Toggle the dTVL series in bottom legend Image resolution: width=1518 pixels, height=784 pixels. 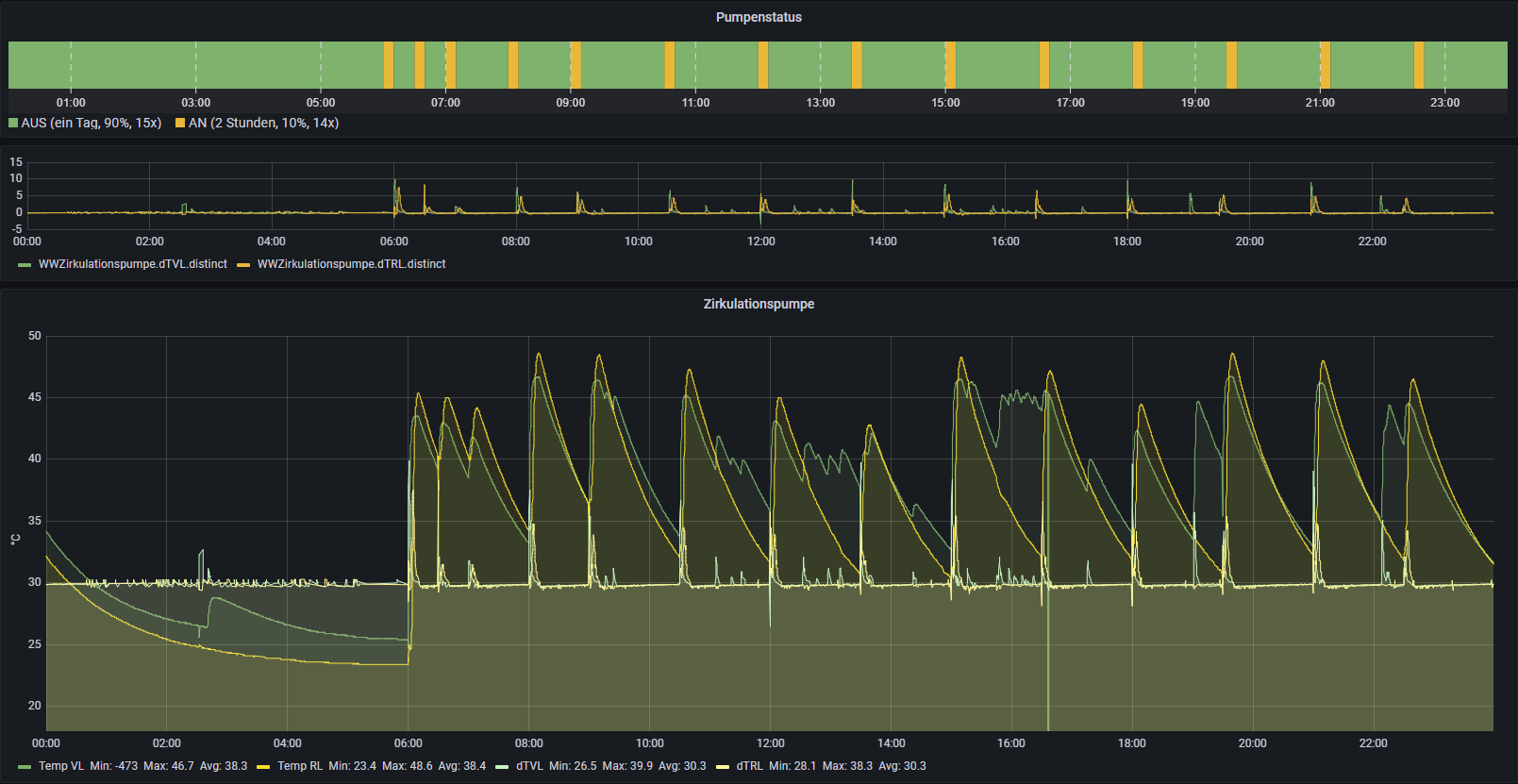529,766
